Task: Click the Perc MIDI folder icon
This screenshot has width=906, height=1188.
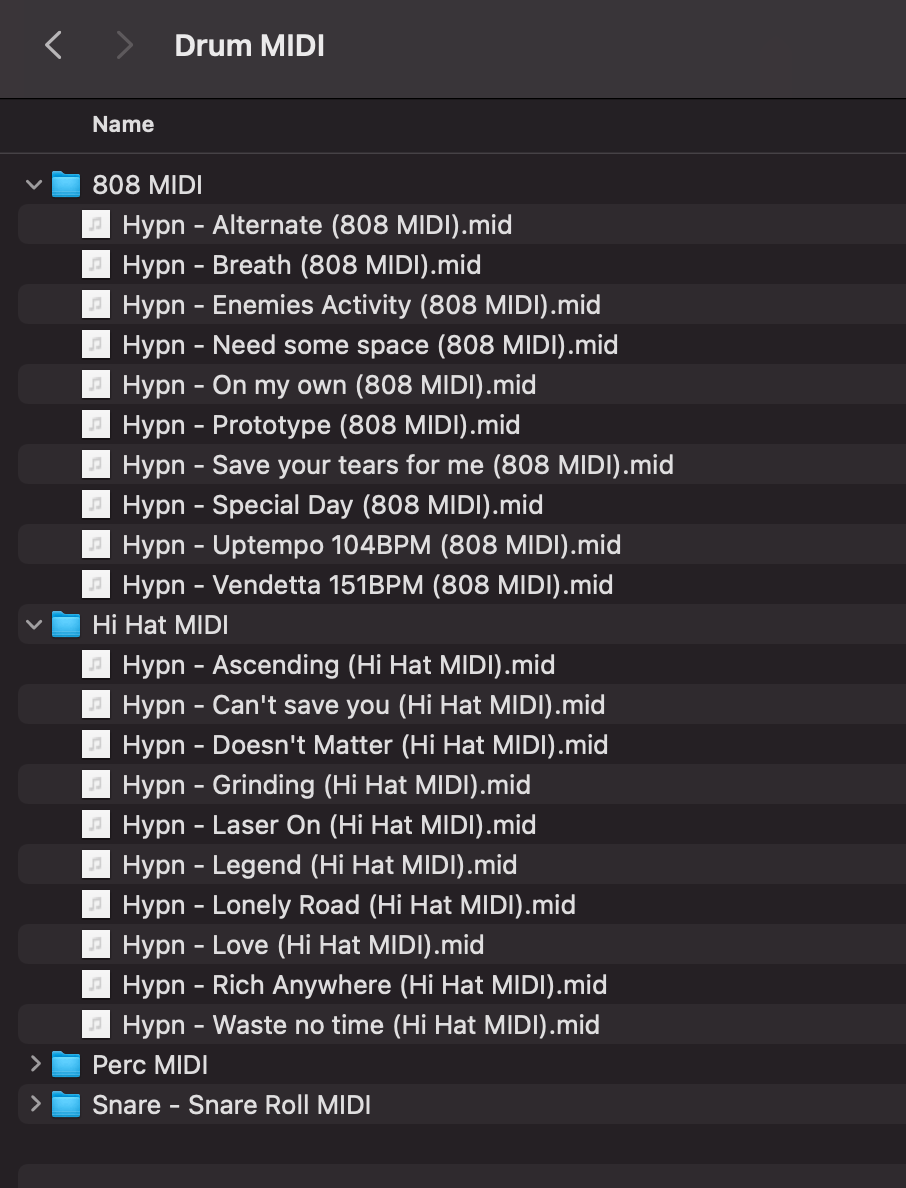Action: point(66,1064)
